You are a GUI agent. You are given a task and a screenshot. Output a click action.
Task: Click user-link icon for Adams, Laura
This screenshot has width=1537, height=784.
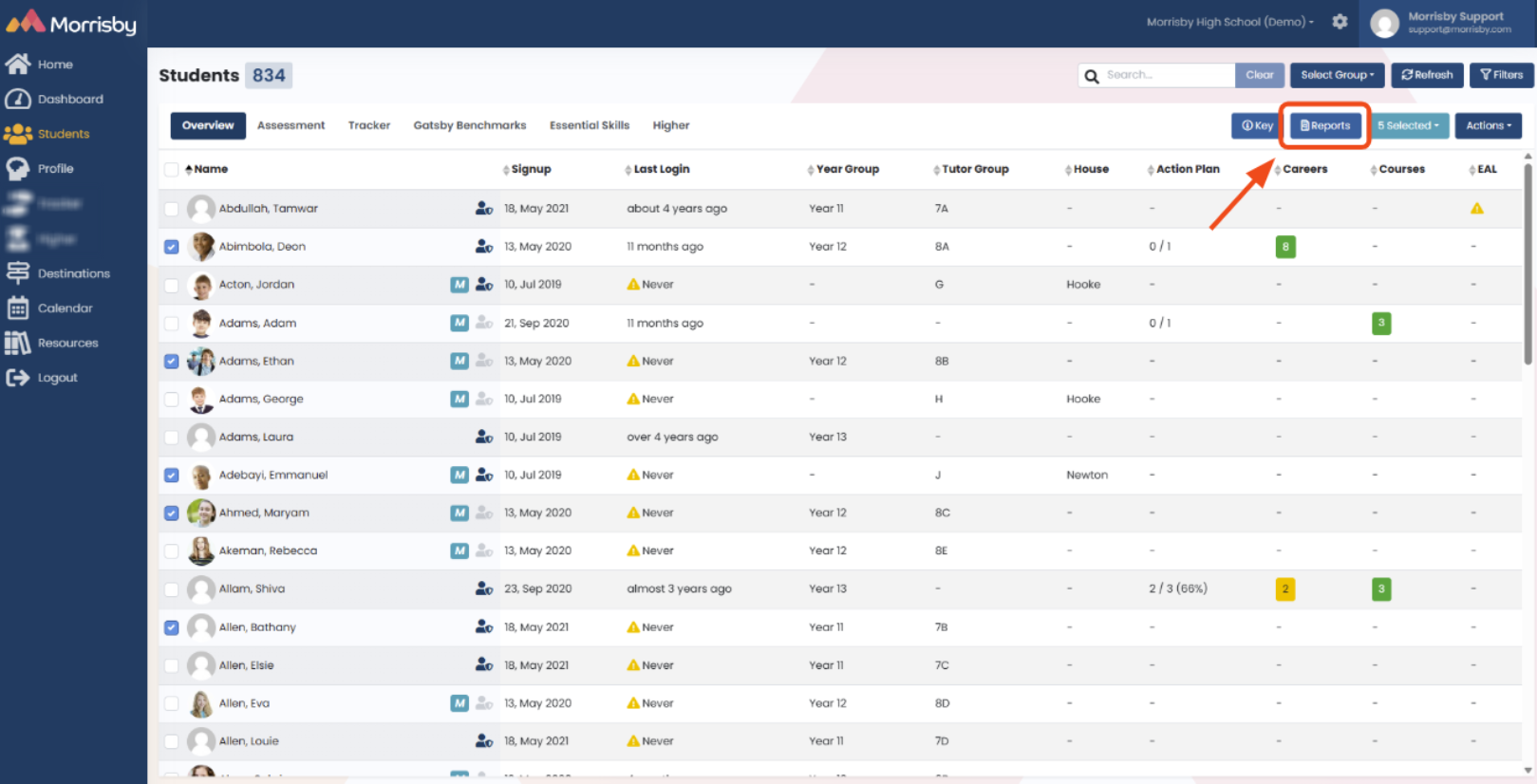point(484,437)
